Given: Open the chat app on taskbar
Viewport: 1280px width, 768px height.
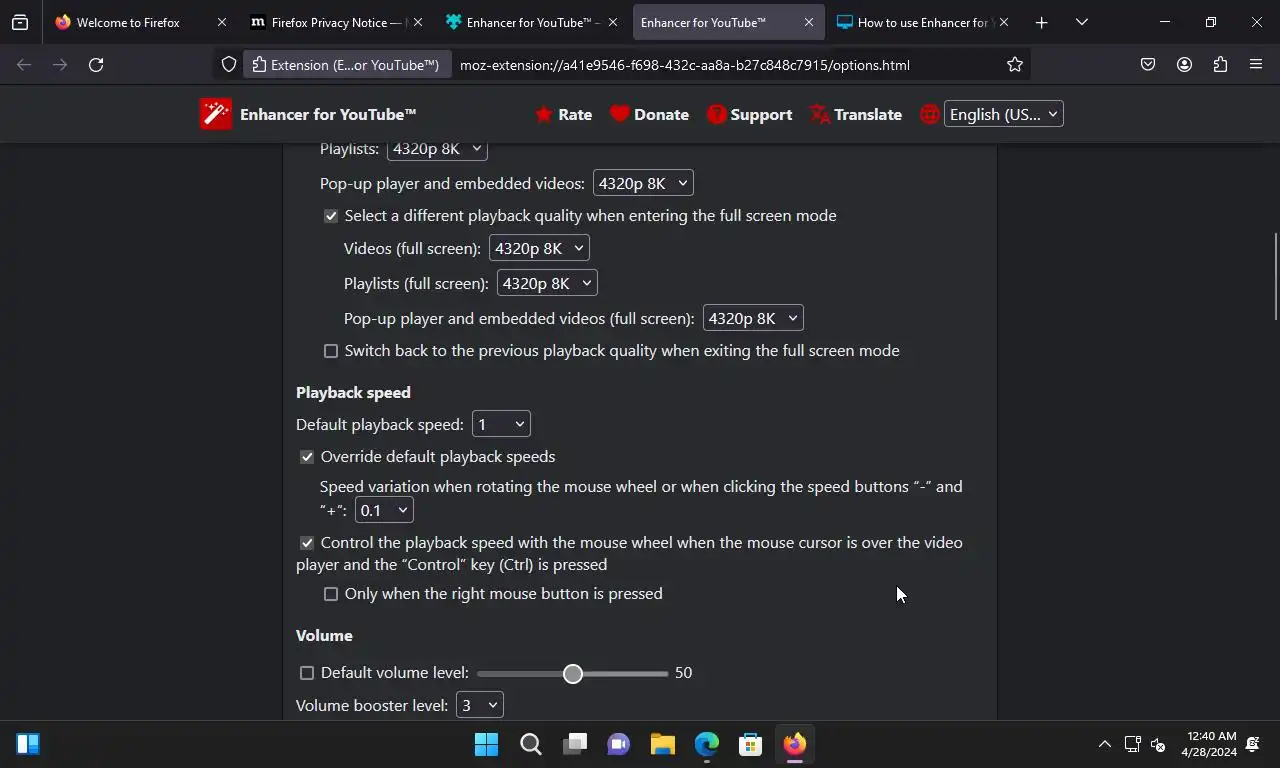Looking at the screenshot, I should [618, 744].
